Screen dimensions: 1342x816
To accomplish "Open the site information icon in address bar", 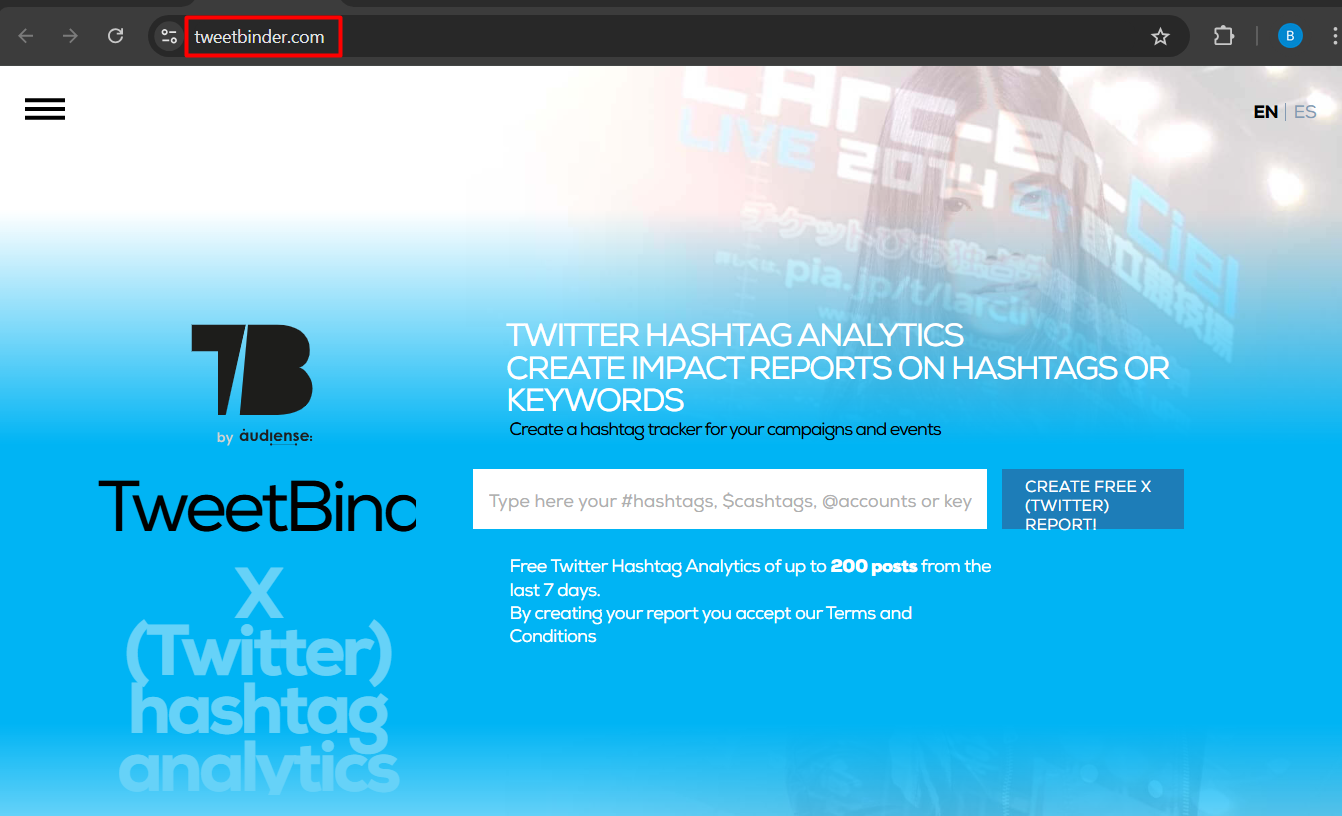I will [167, 36].
